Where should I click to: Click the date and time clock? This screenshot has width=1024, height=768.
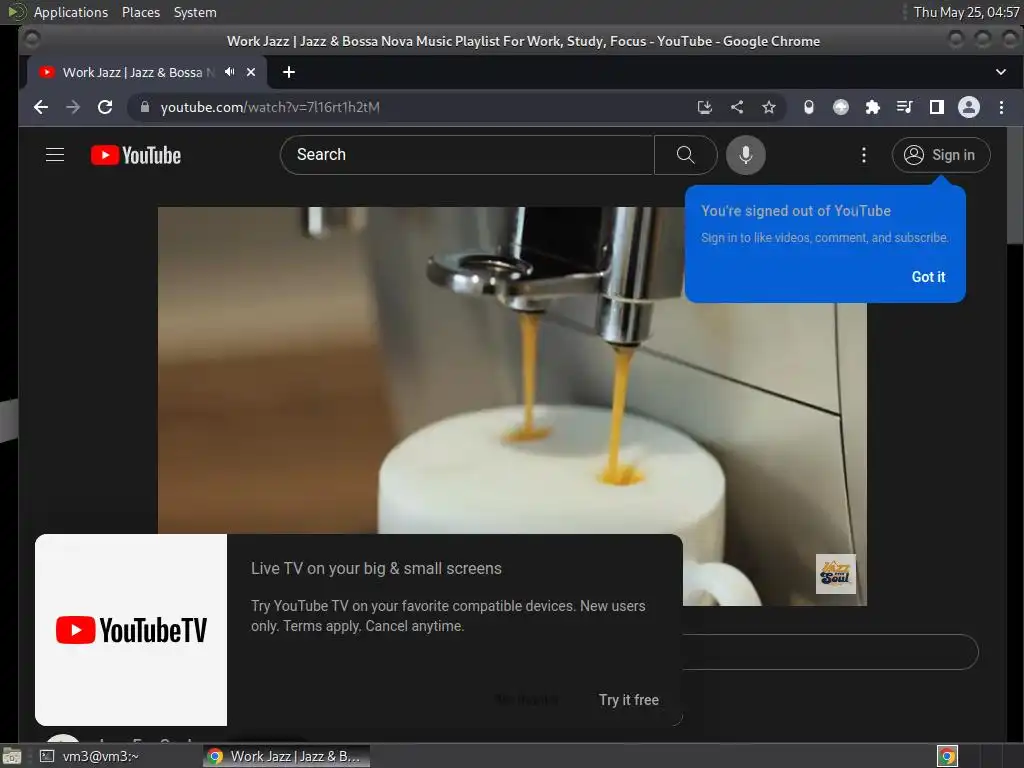coord(966,12)
